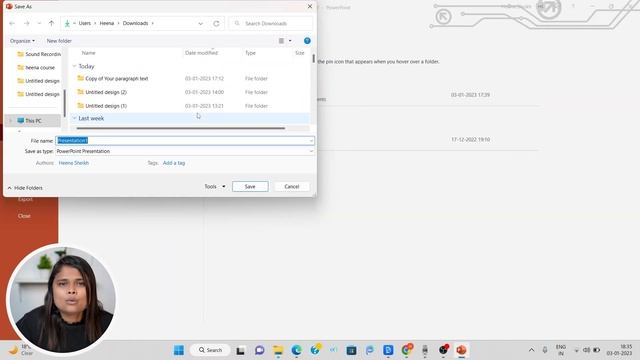Collapse folders with Hide Folders
This screenshot has height=360, width=640.
point(25,188)
